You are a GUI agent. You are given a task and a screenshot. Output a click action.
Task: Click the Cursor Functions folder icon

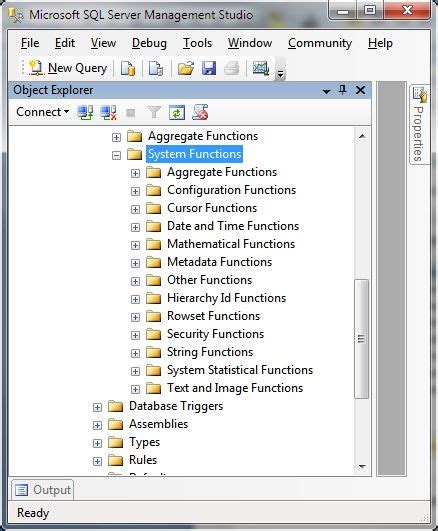153,208
